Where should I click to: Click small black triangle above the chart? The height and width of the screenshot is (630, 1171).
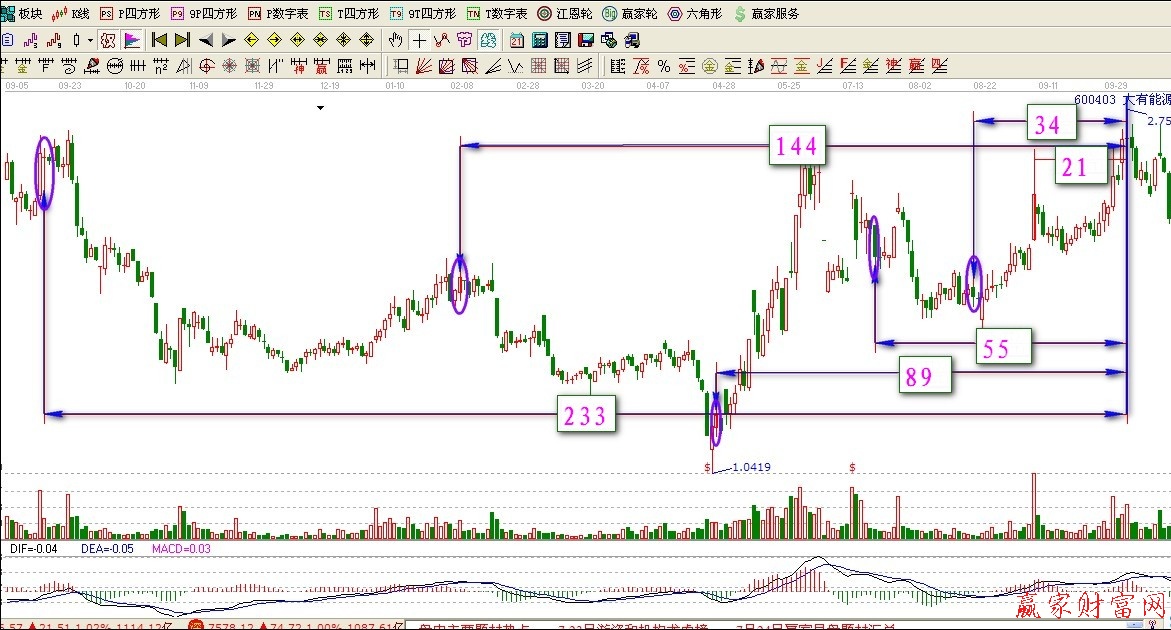(320, 108)
